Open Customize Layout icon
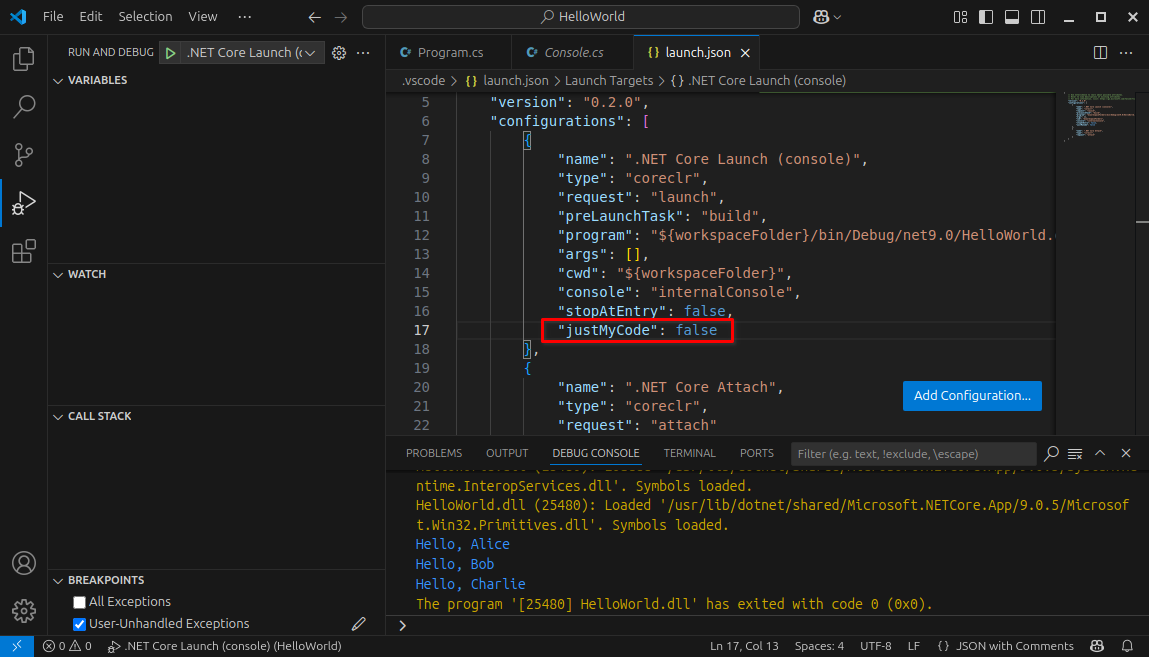 [x=960, y=17]
